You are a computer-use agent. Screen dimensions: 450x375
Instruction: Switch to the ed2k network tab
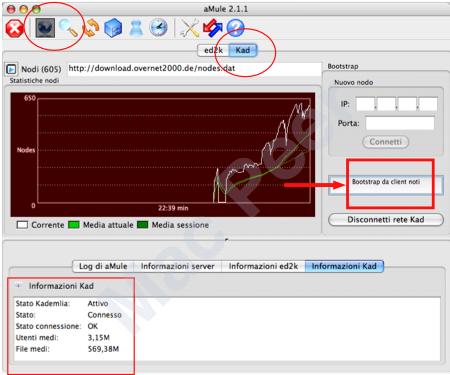(213, 50)
